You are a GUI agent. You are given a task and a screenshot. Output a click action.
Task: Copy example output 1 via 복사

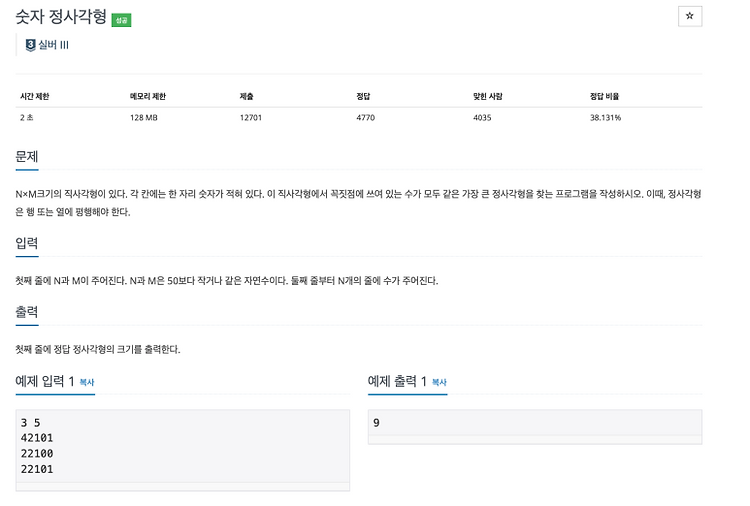[x=439, y=382]
